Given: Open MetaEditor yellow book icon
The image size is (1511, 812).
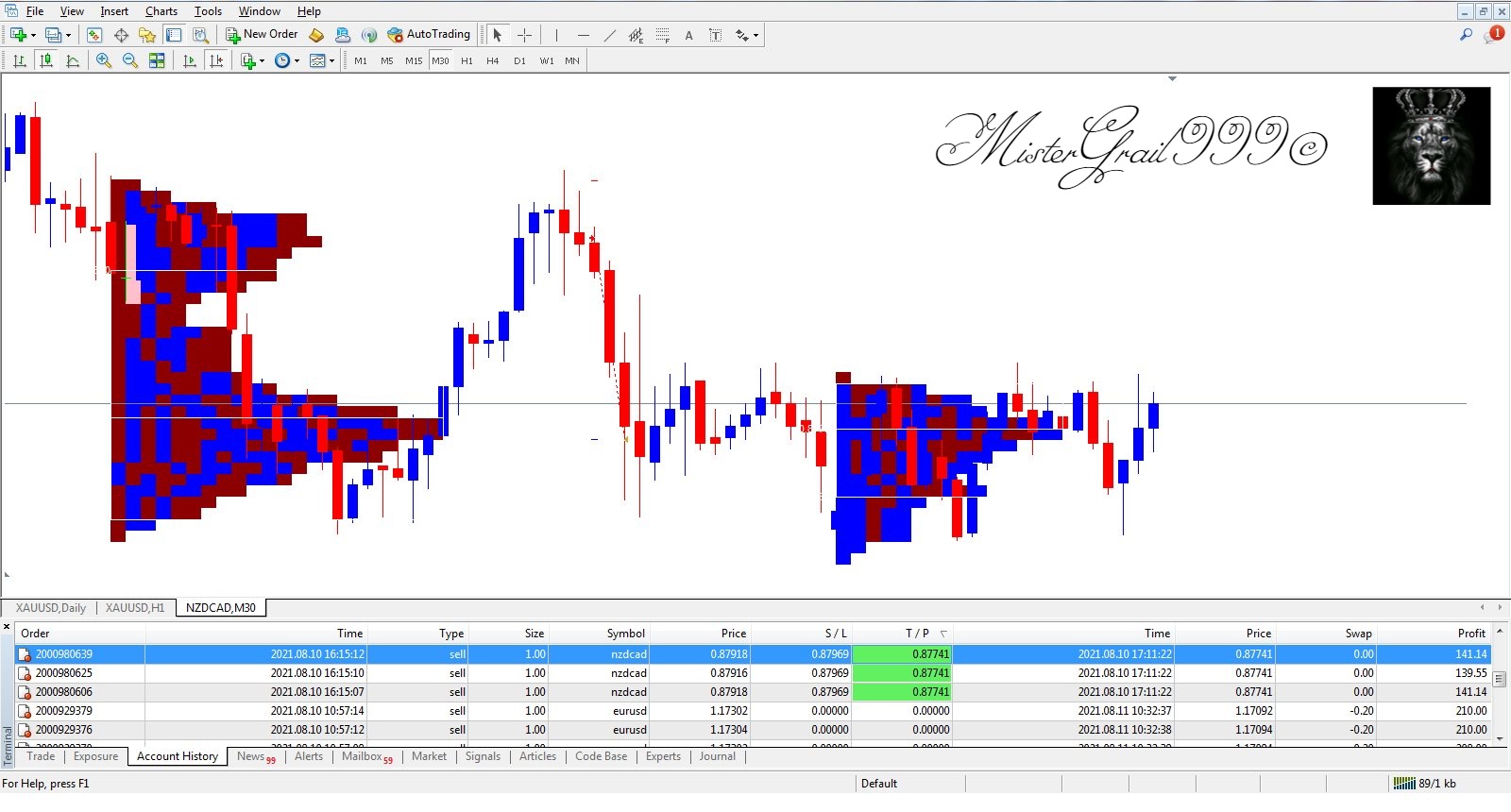Looking at the screenshot, I should point(316,35).
